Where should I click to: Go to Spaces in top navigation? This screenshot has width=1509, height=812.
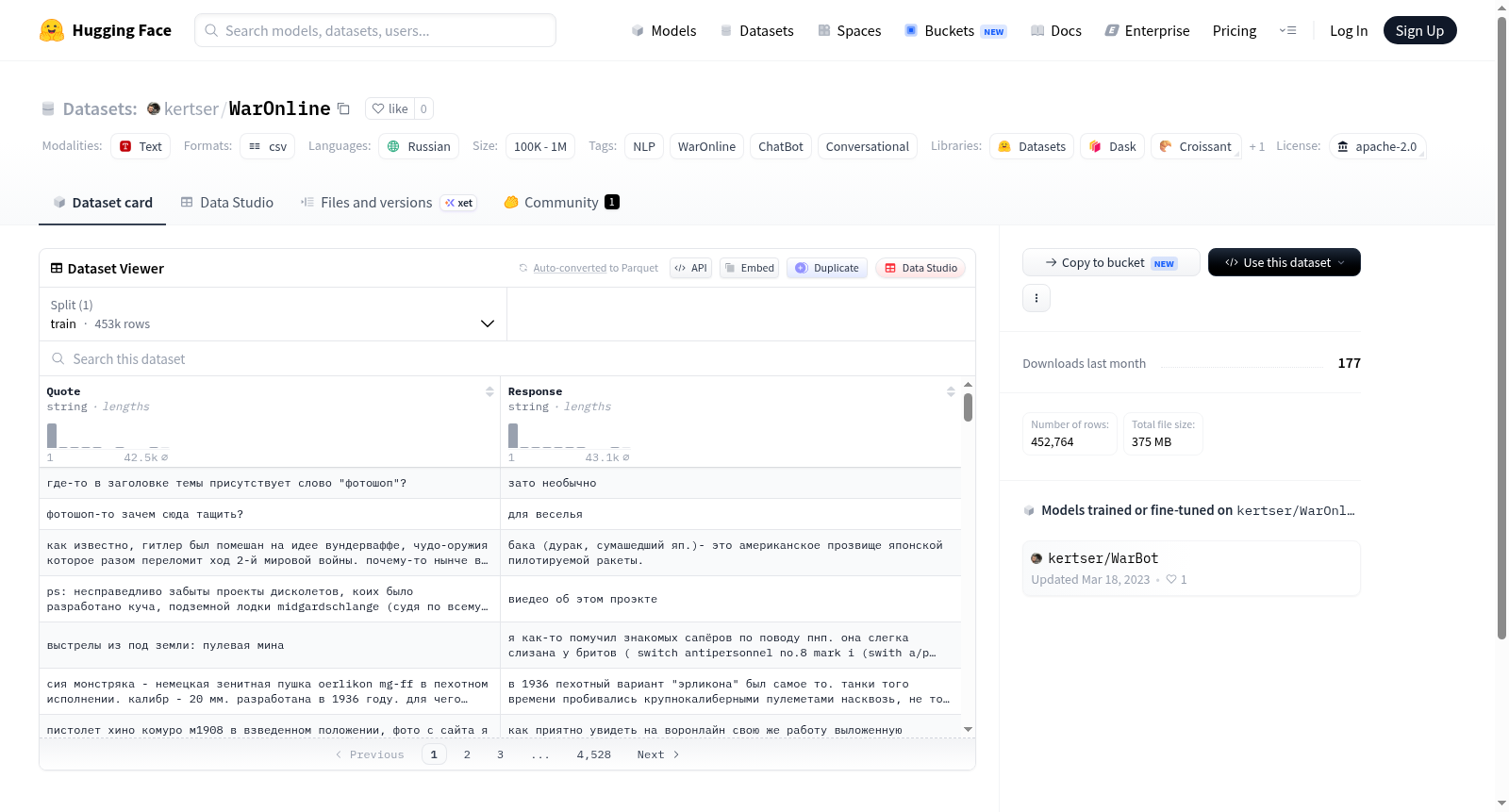pyautogui.click(x=850, y=31)
